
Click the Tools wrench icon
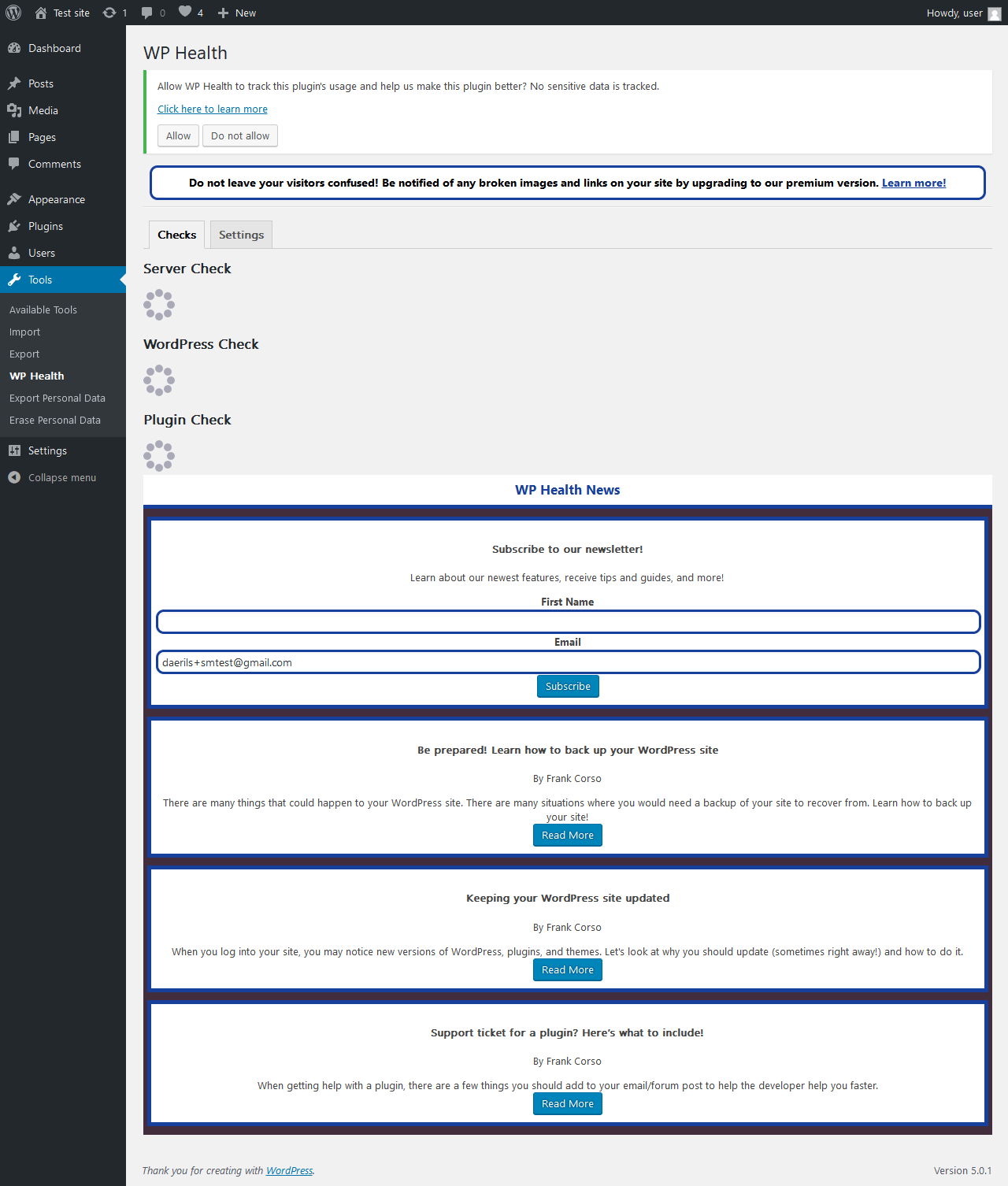click(x=14, y=280)
